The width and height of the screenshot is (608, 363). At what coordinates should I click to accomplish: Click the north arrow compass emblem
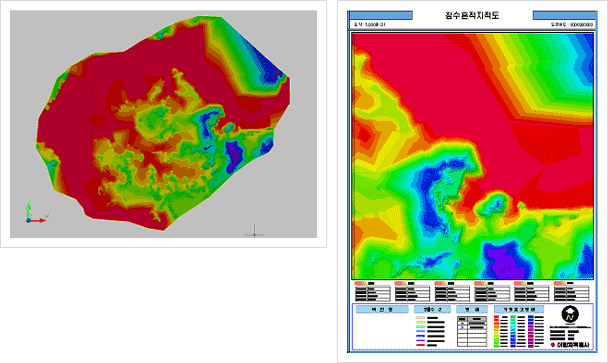(x=570, y=315)
